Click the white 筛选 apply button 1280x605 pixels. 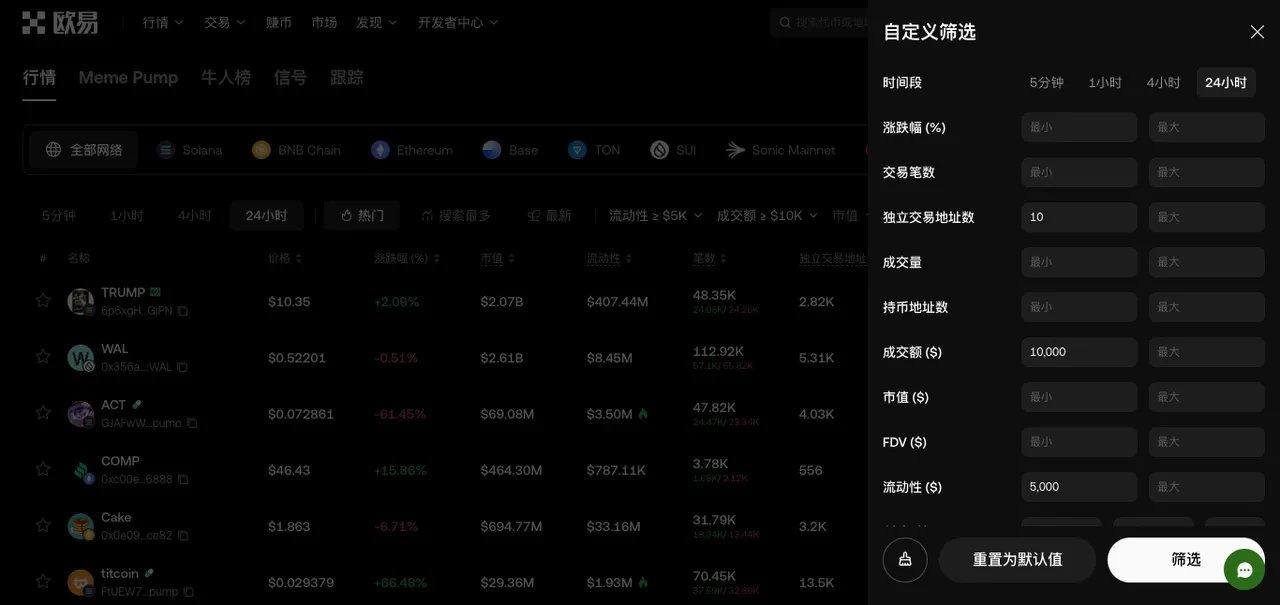coord(1186,560)
